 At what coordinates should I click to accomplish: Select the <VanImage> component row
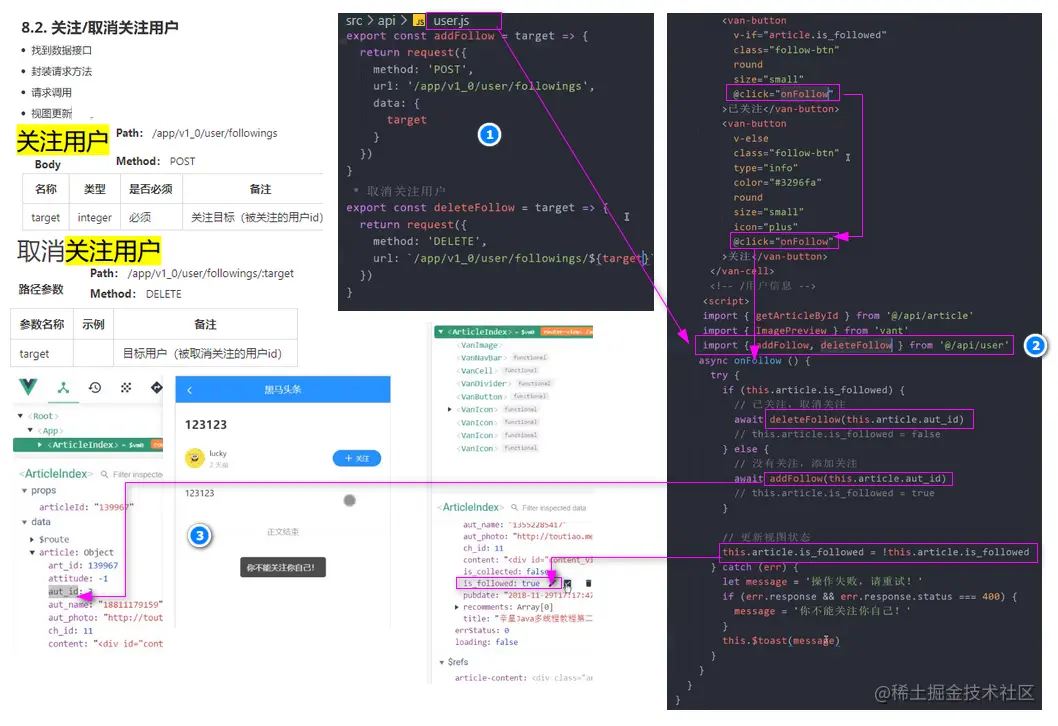coord(480,345)
